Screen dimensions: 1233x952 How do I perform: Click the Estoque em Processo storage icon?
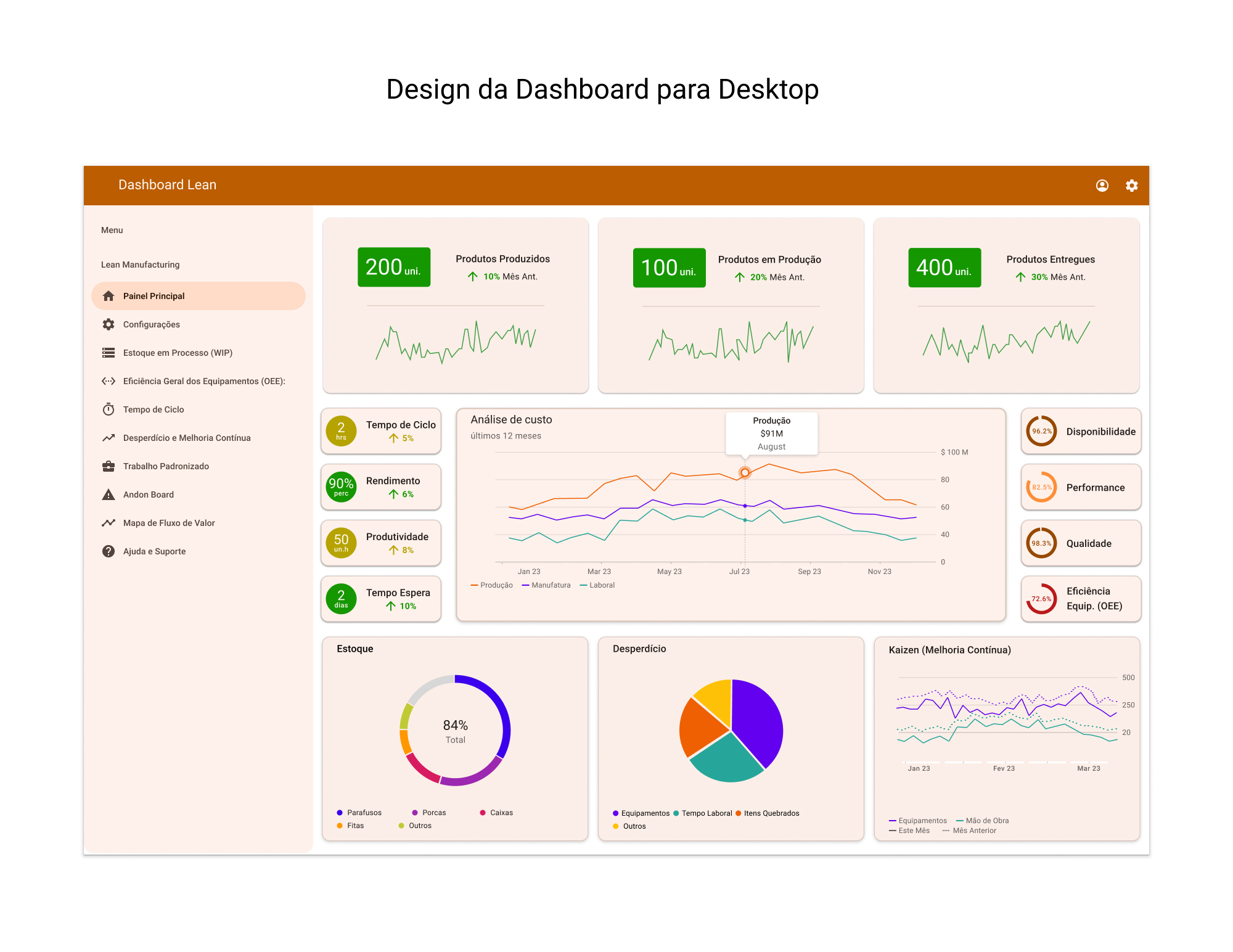click(109, 353)
